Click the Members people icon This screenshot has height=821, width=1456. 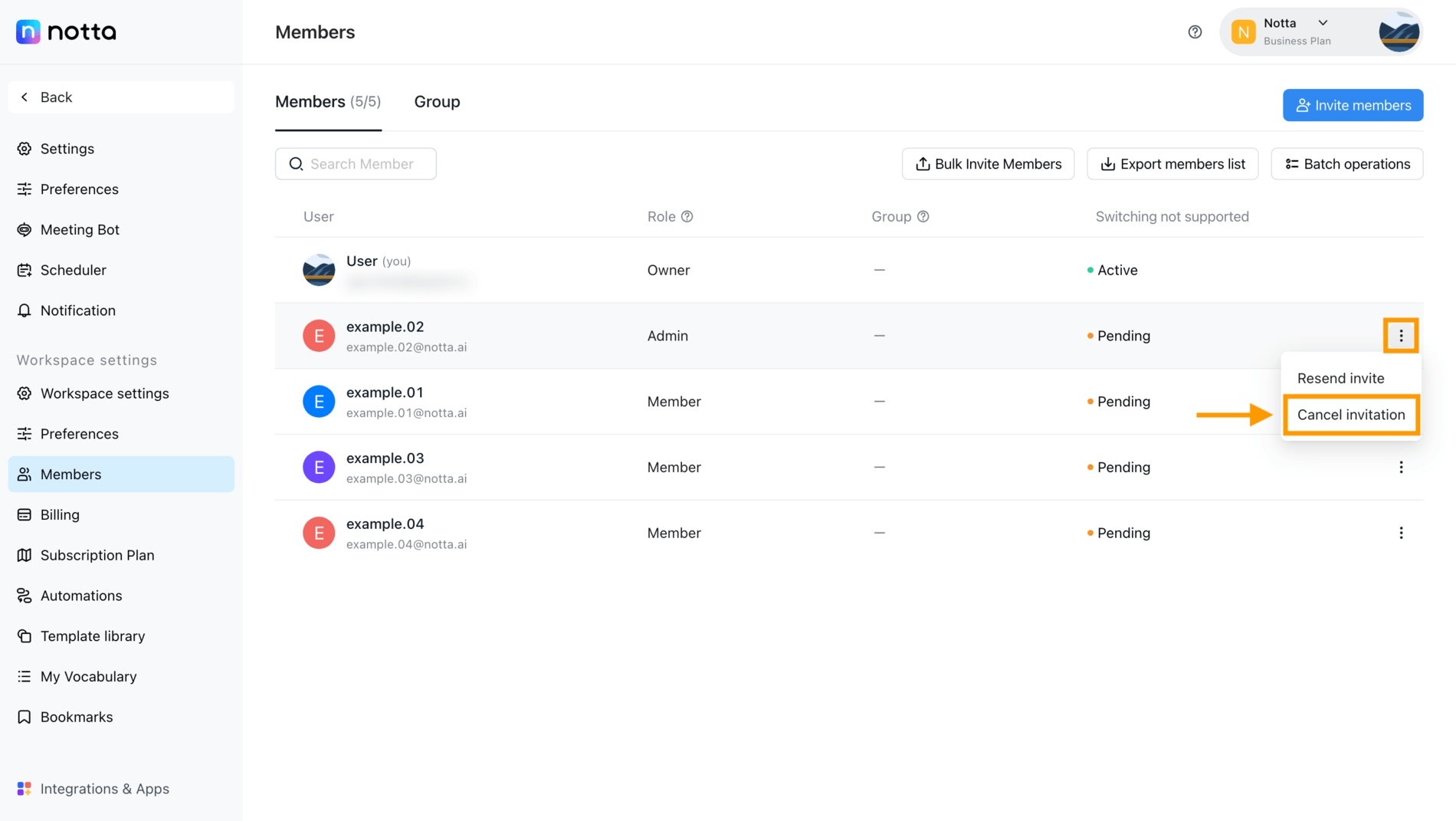[25, 475]
